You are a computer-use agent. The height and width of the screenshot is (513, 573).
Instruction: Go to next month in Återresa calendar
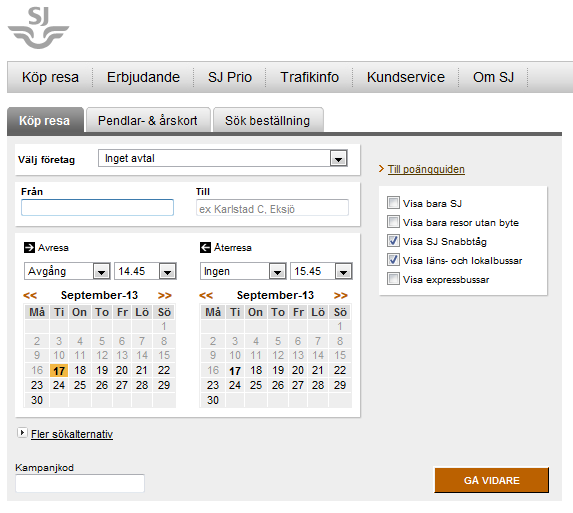[341, 295]
